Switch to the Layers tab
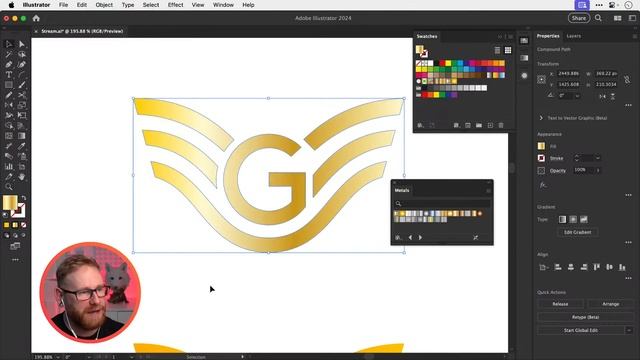 573,36
